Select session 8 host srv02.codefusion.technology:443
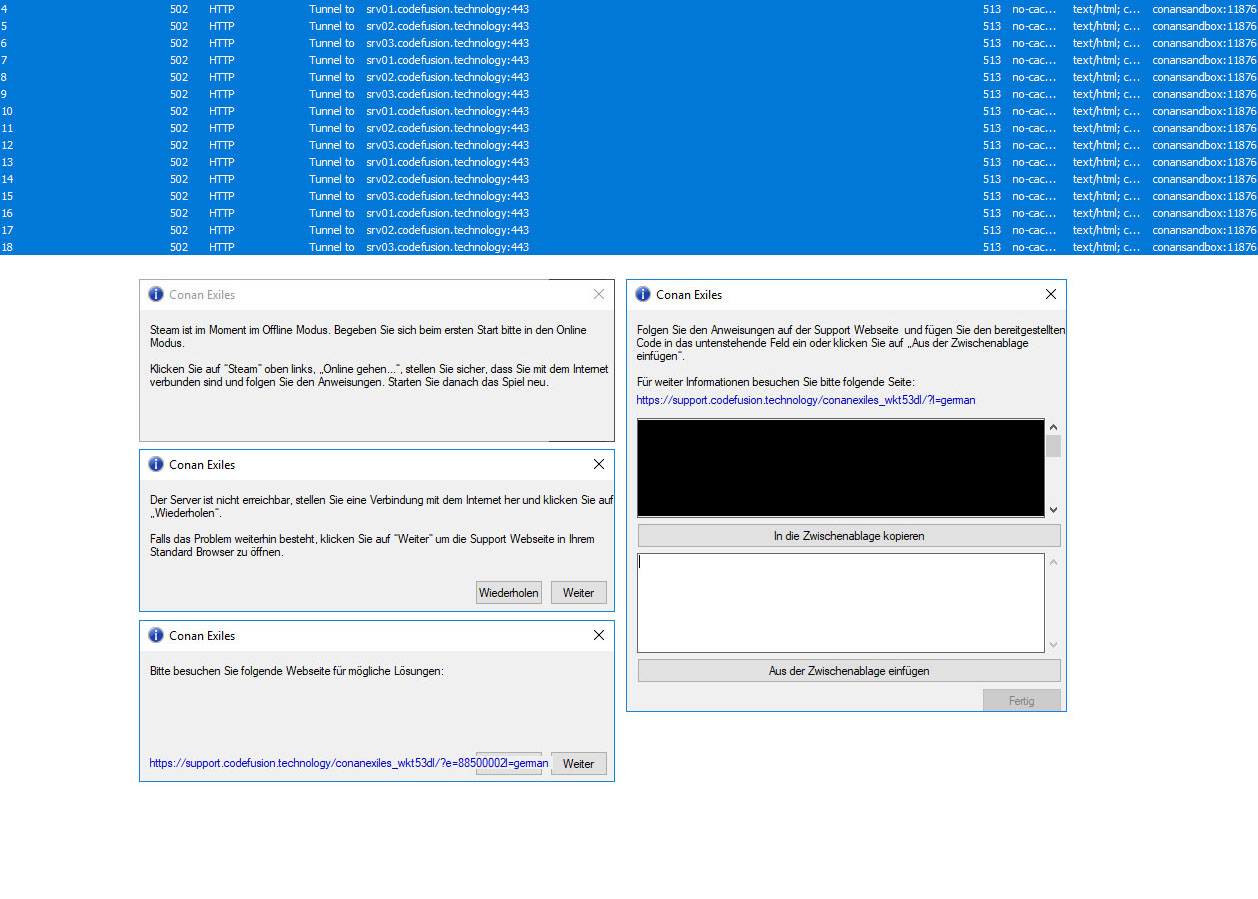This screenshot has height=899, width=1258. click(x=448, y=77)
